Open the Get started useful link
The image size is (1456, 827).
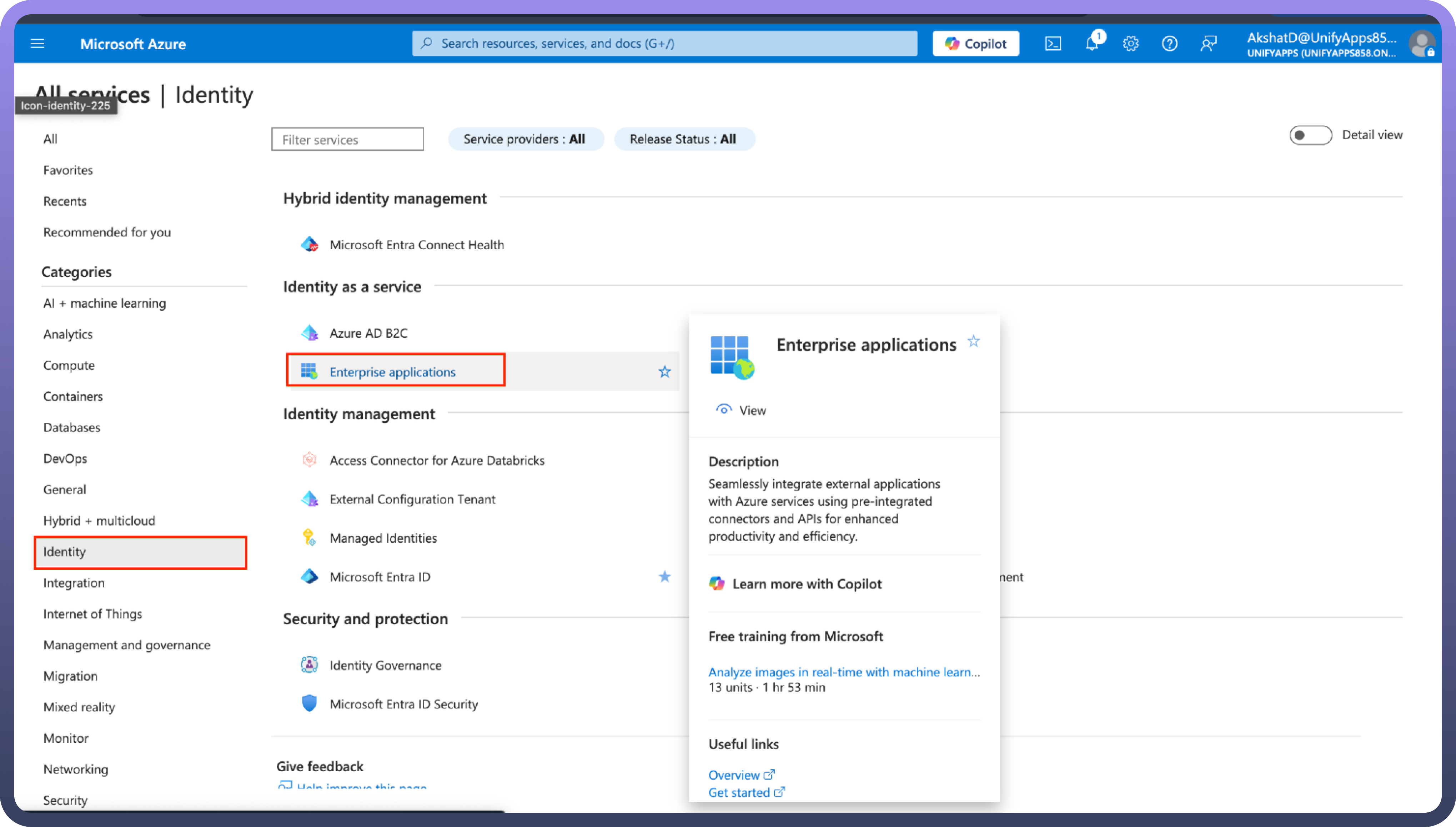[x=746, y=792]
